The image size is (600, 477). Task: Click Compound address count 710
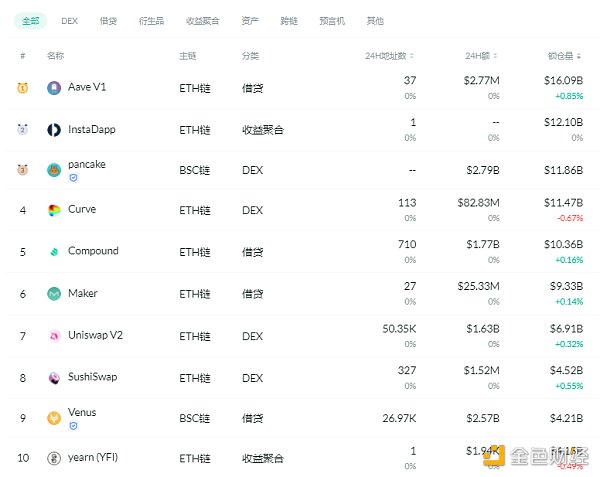pos(407,244)
